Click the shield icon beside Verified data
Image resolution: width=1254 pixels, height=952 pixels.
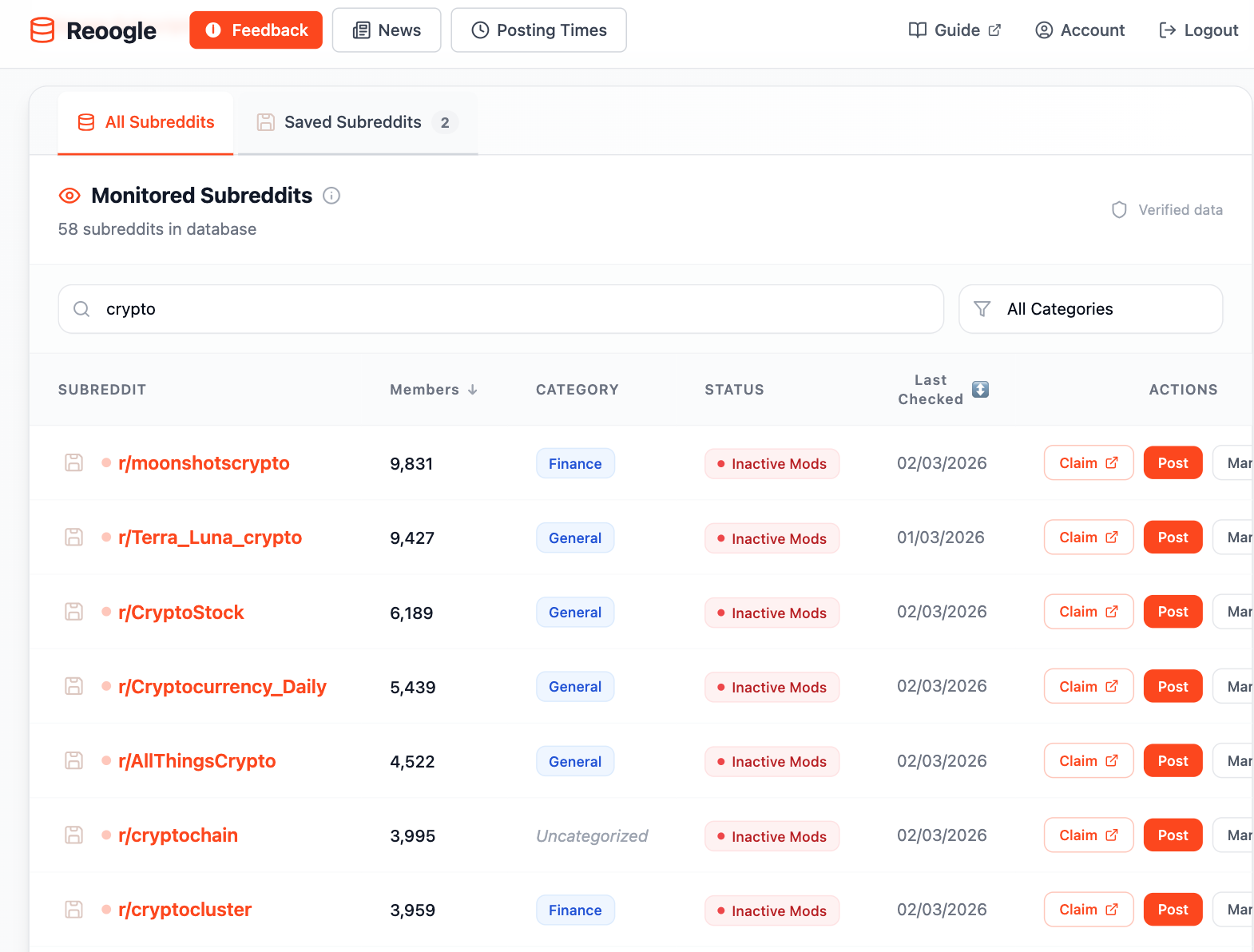pyautogui.click(x=1119, y=210)
